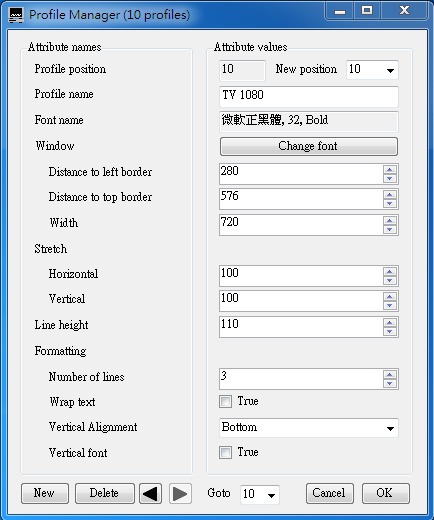Decrease the Horizontal stretch value
The image size is (434, 520).
390,280
